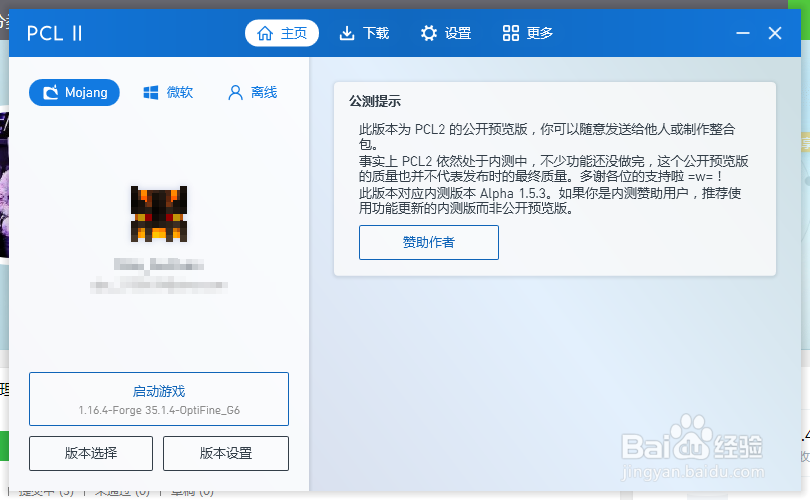810x500 pixels.
Task: Click the gear icon in header
Action: tap(428, 34)
